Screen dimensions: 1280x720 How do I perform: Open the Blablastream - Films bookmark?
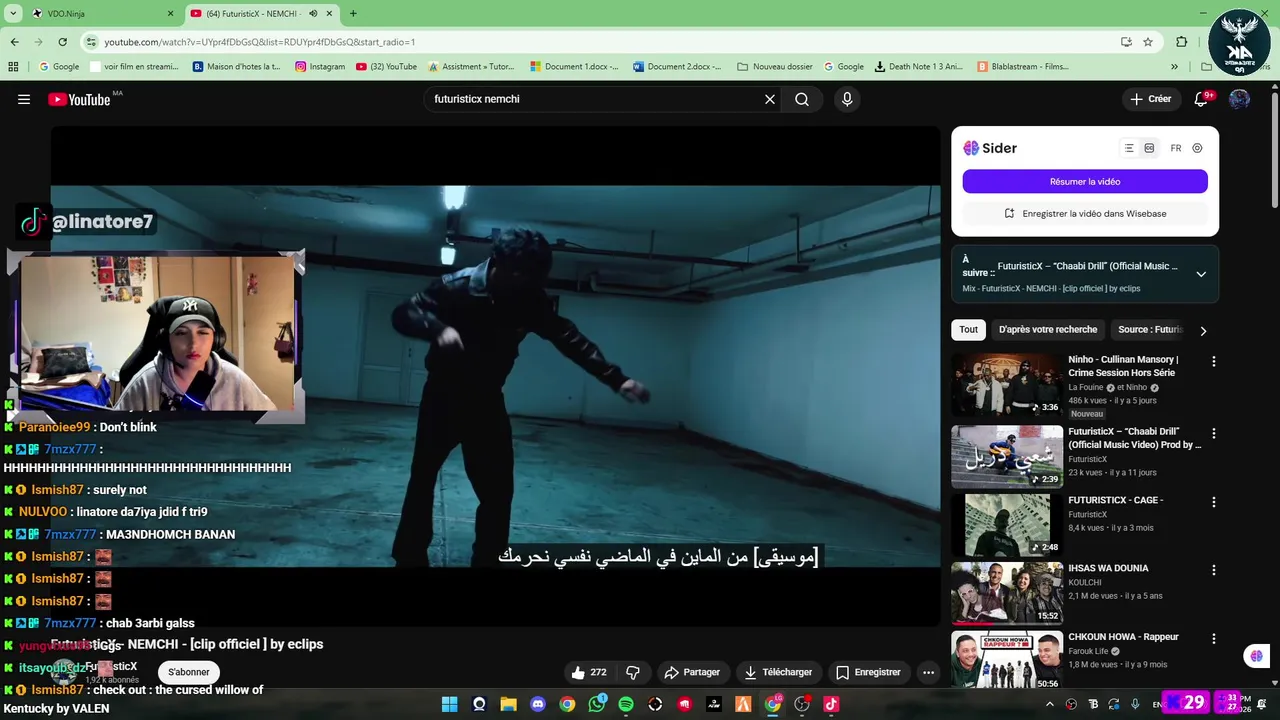pyautogui.click(x=1023, y=67)
